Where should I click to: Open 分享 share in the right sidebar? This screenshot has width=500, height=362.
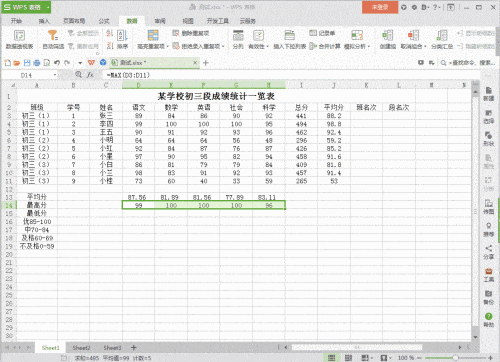tap(489, 252)
